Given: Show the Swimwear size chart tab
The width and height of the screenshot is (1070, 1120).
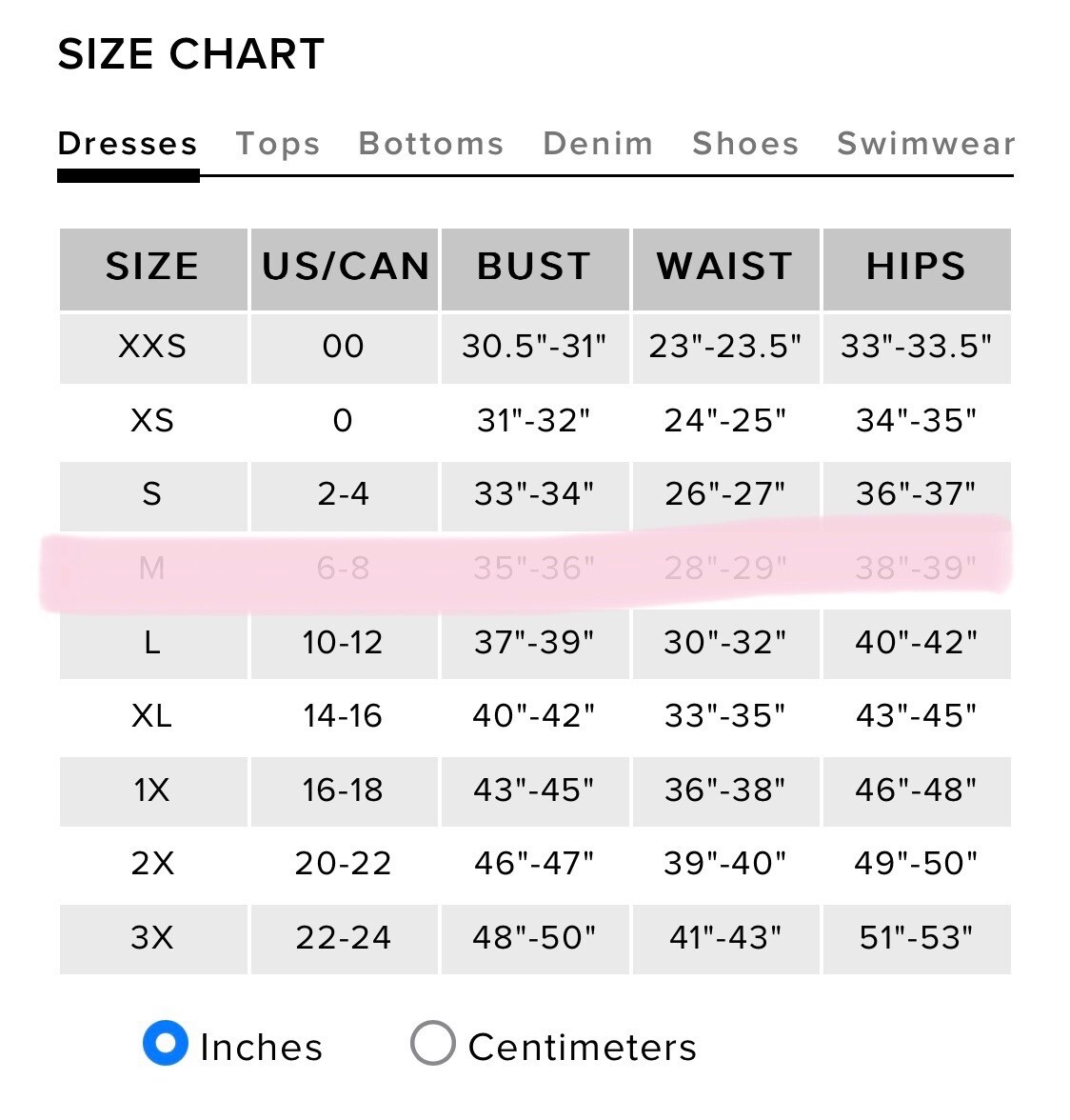Looking at the screenshot, I should tap(925, 144).
